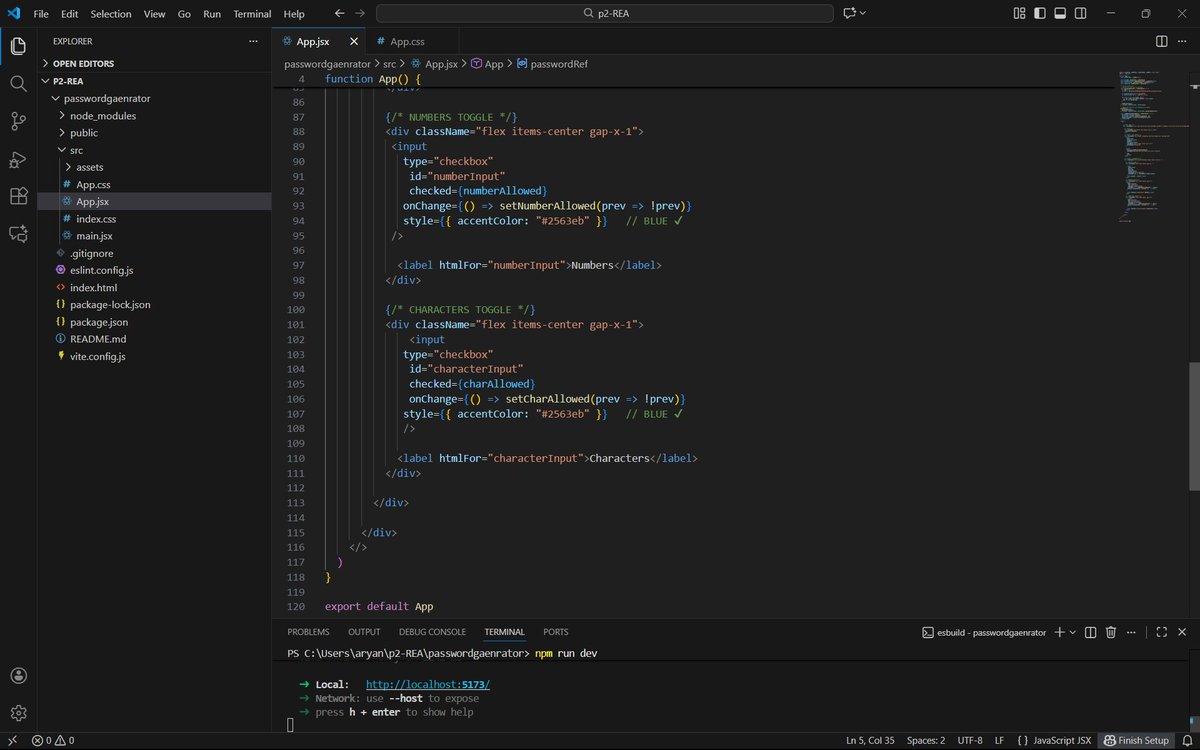Open the Terminal menu
Viewport: 1200px width, 750px height.
pos(252,14)
